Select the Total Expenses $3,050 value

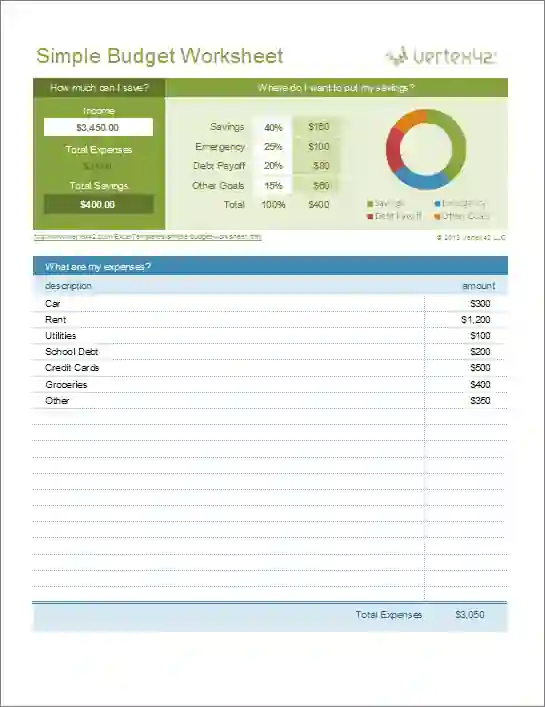[x=470, y=615]
